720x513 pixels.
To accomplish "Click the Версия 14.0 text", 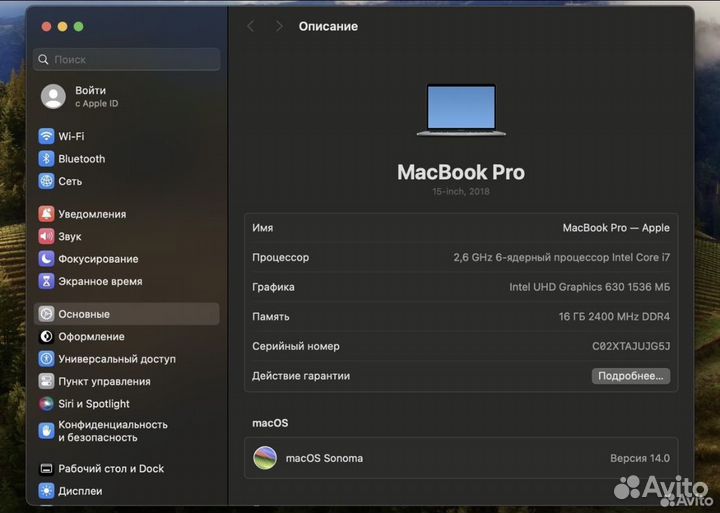I will [640, 458].
